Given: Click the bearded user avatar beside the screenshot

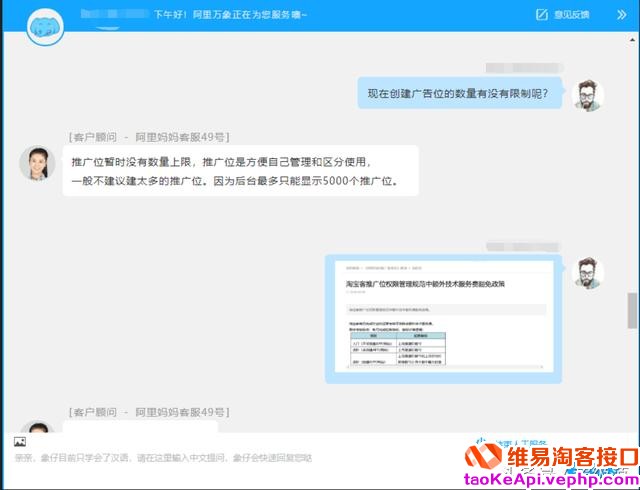Looking at the screenshot, I should 587,272.
